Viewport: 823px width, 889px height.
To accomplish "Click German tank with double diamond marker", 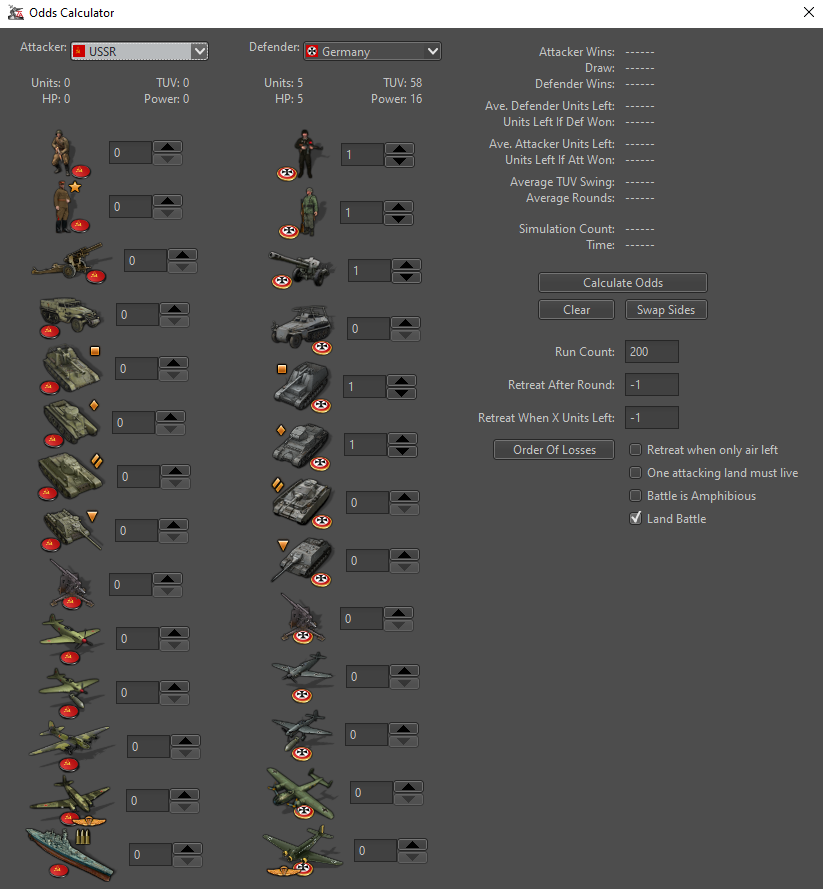I will pyautogui.click(x=302, y=503).
